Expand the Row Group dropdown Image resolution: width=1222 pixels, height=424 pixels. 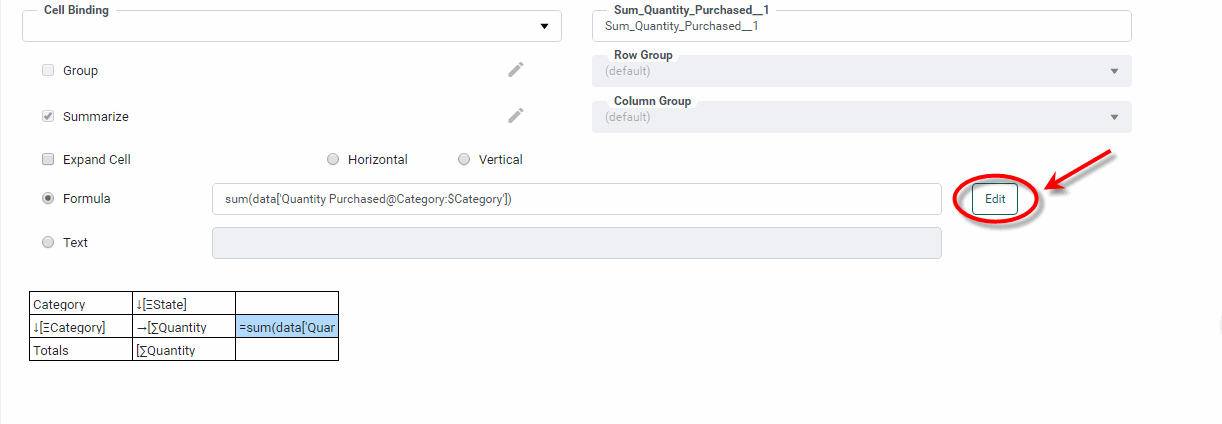coord(1114,71)
